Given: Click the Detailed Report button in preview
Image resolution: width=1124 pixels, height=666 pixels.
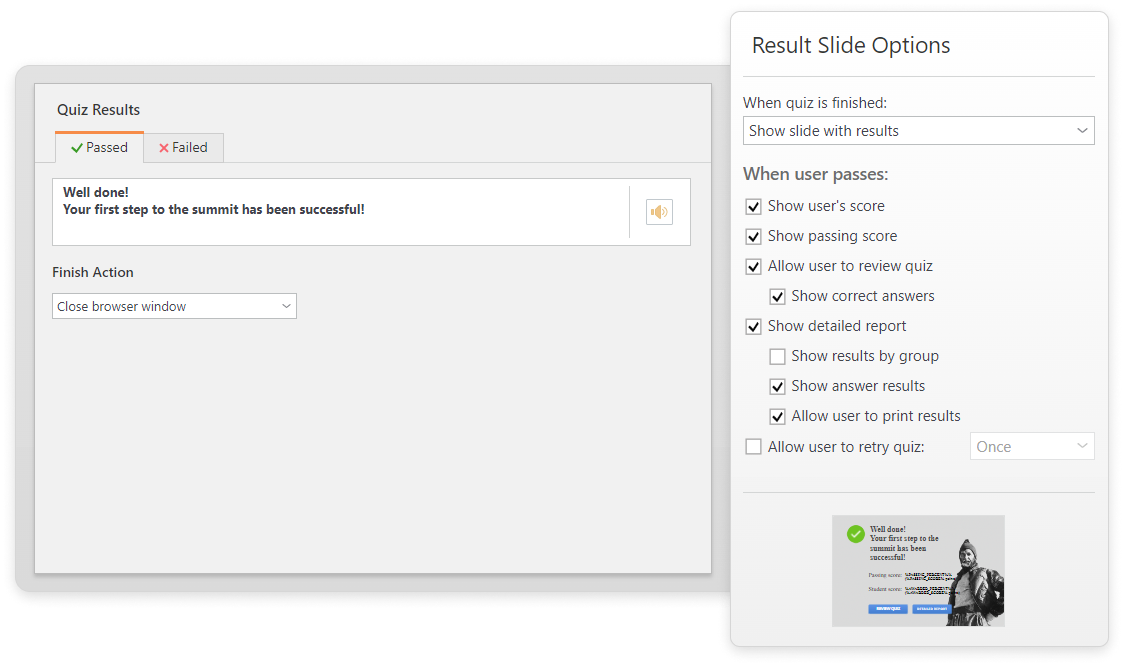Looking at the screenshot, I should point(931,608).
